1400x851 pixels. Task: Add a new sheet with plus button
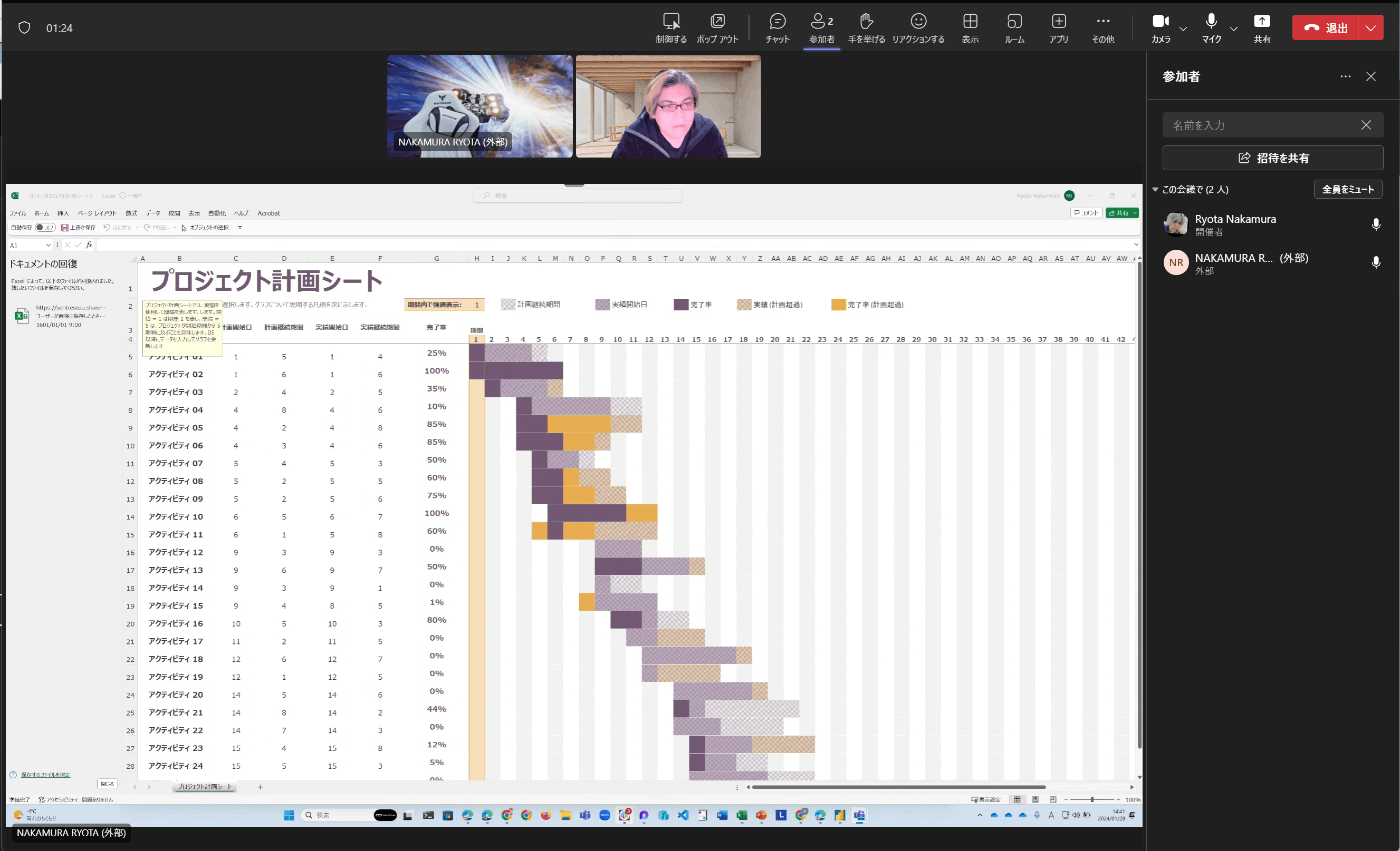click(x=259, y=787)
